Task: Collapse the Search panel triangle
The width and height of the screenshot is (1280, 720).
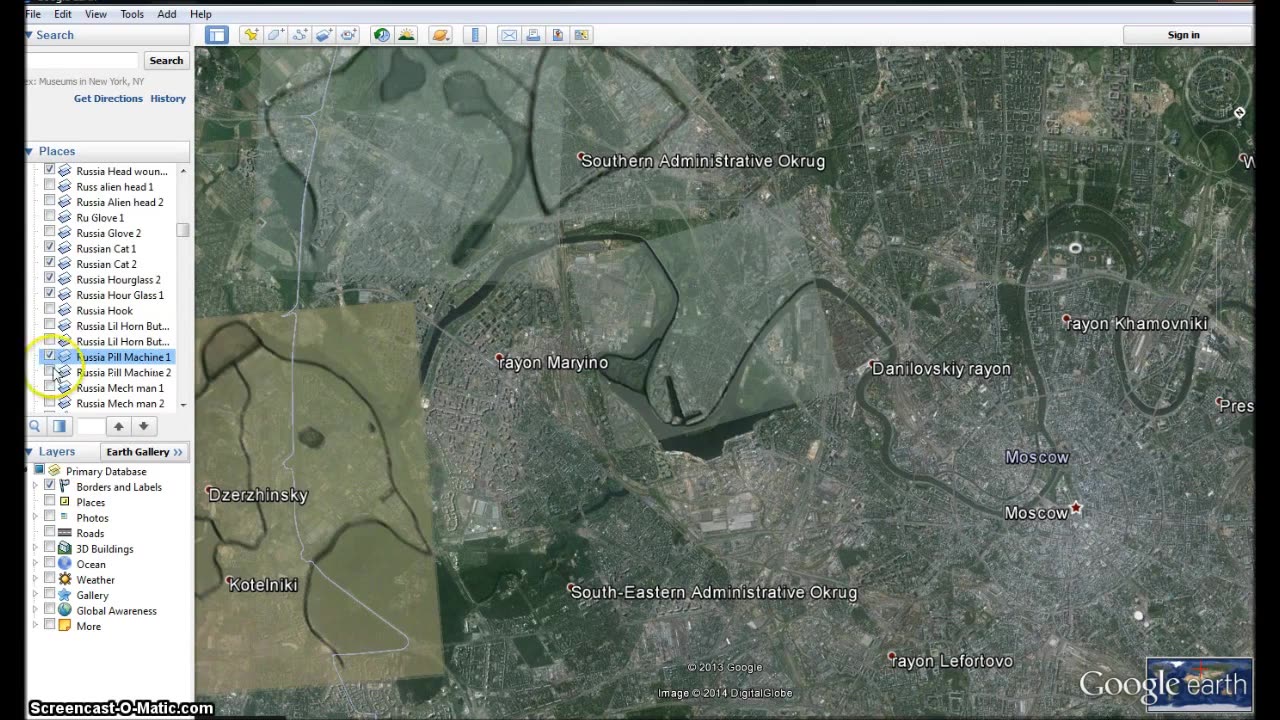Action: point(29,35)
